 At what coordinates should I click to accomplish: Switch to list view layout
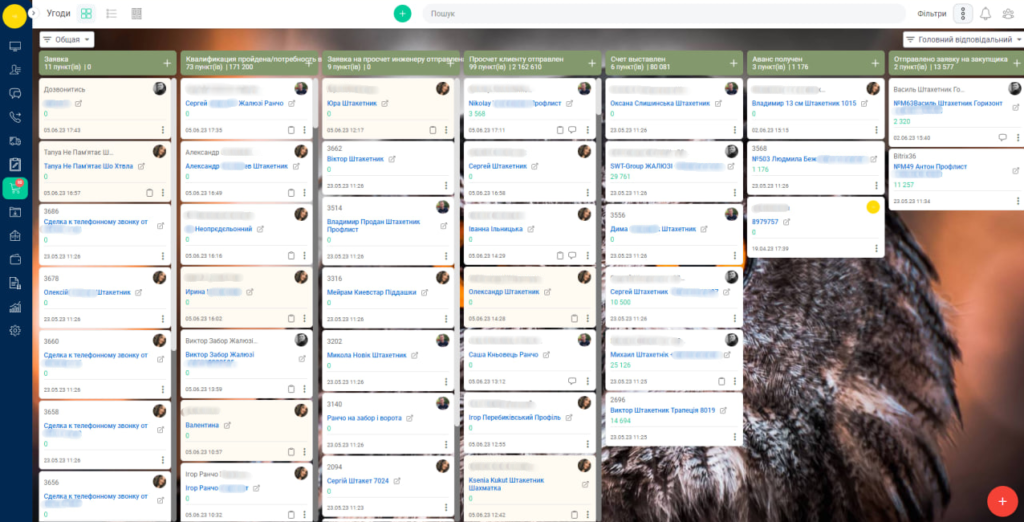coord(111,14)
